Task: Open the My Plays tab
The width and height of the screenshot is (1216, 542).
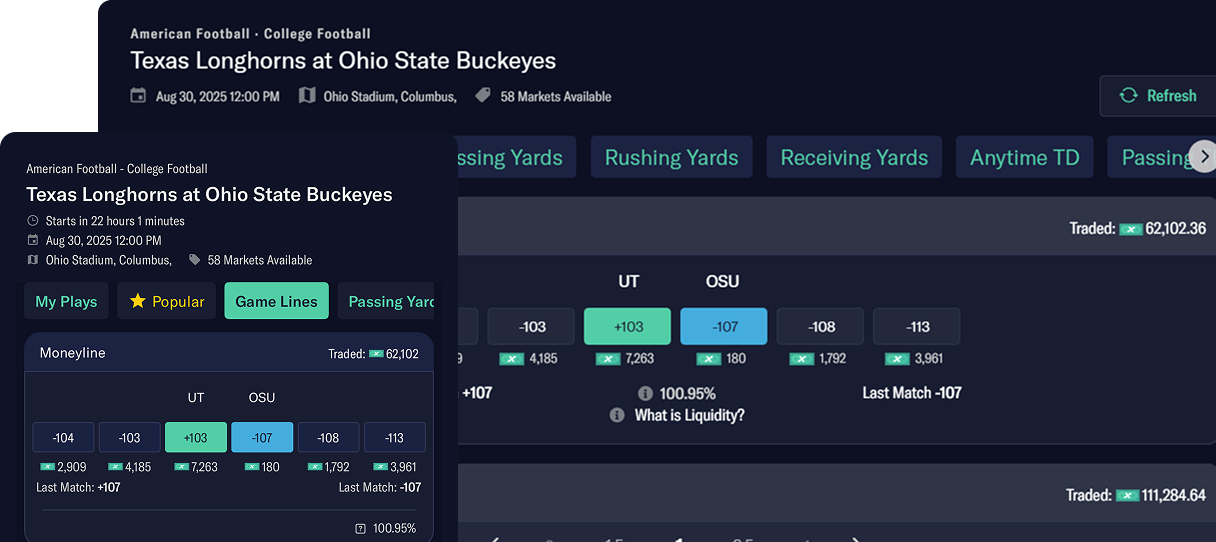Action: tap(66, 301)
